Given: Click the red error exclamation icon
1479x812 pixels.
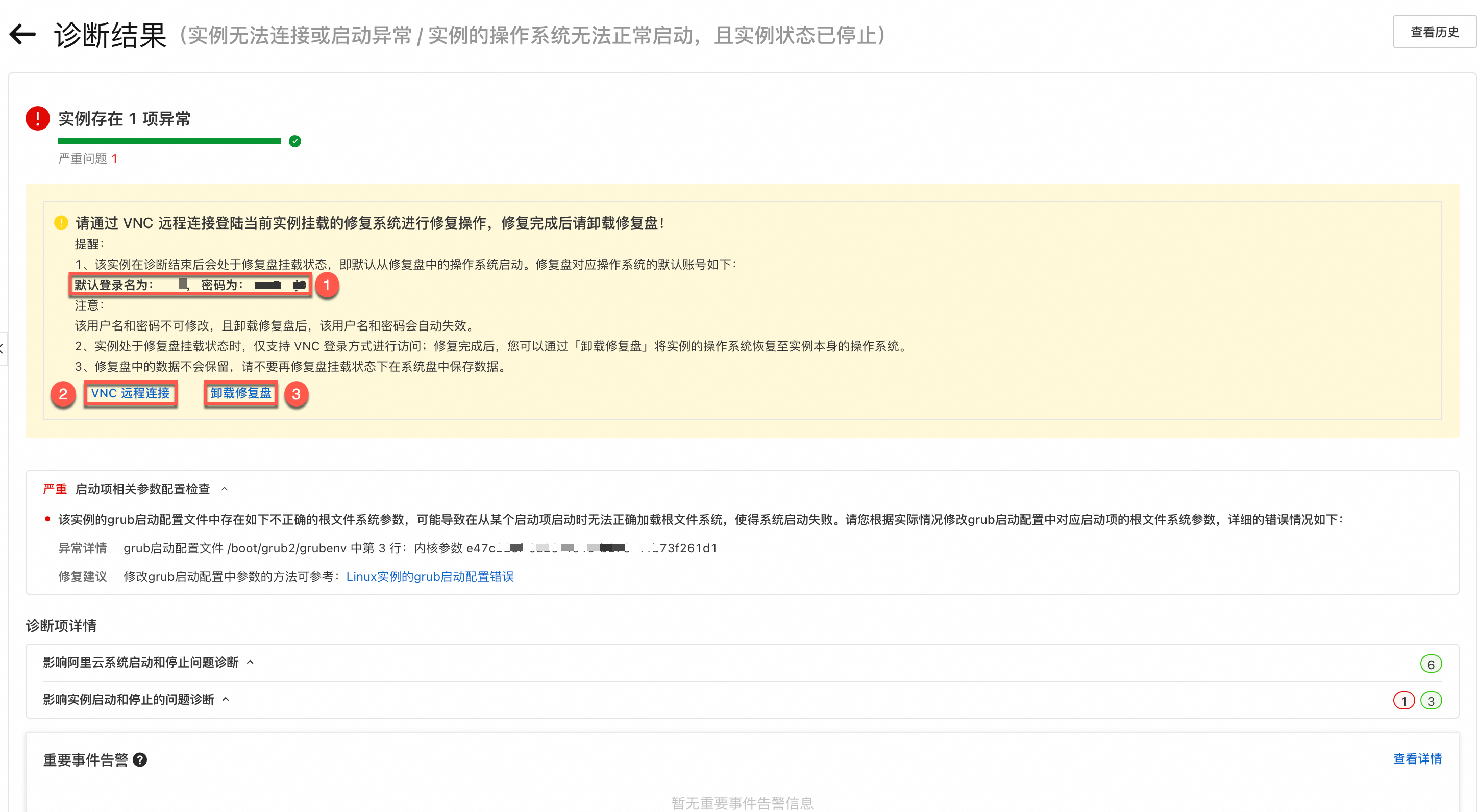Looking at the screenshot, I should (38, 118).
